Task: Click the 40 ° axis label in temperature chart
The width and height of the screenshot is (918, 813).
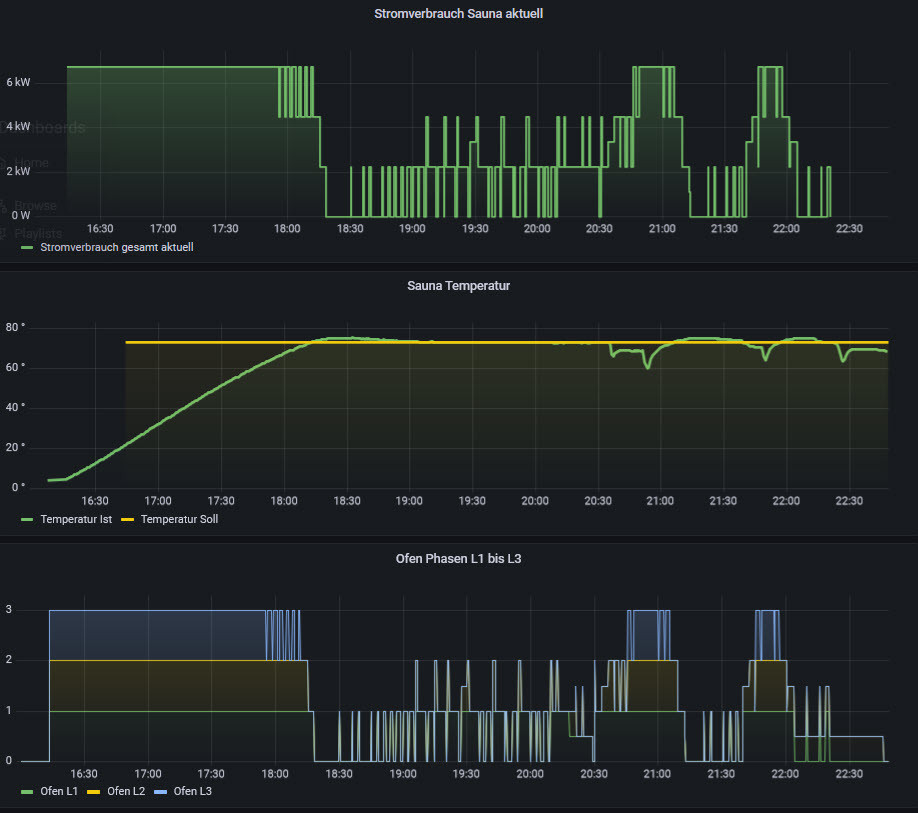Action: [x=15, y=407]
